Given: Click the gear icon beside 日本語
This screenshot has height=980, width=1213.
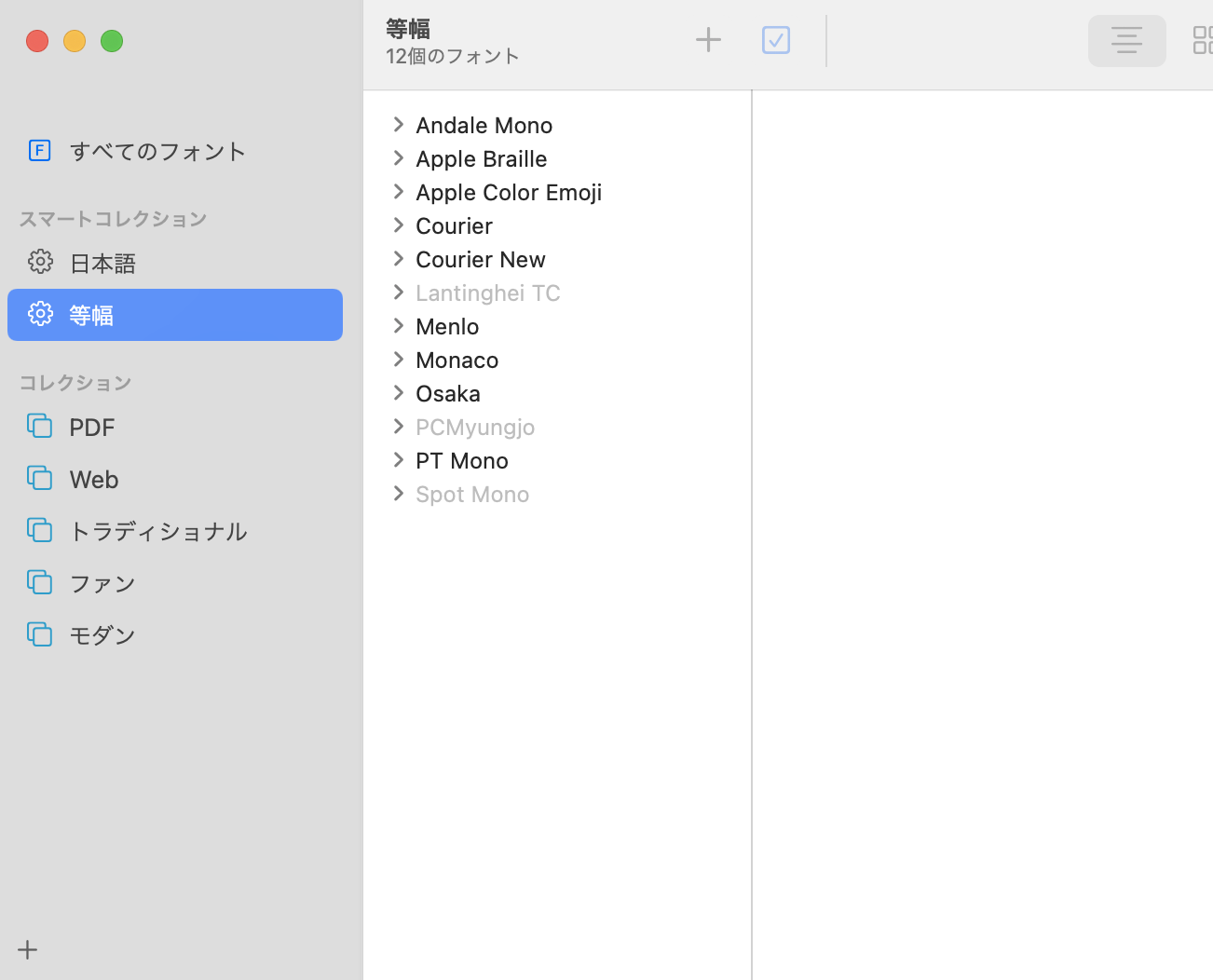Looking at the screenshot, I should [39, 262].
